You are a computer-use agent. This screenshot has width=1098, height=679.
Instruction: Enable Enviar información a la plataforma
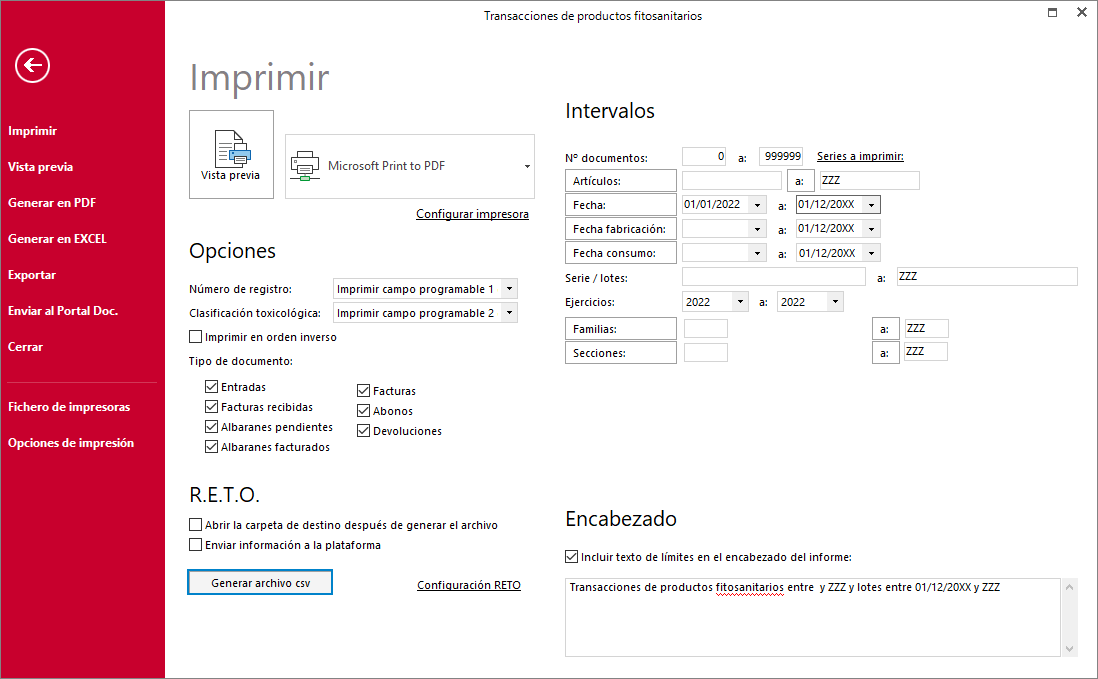195,545
